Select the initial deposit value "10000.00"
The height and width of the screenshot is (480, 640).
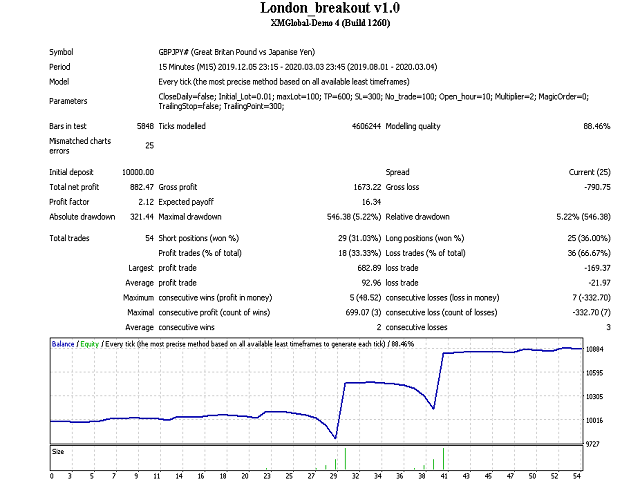tap(138, 172)
